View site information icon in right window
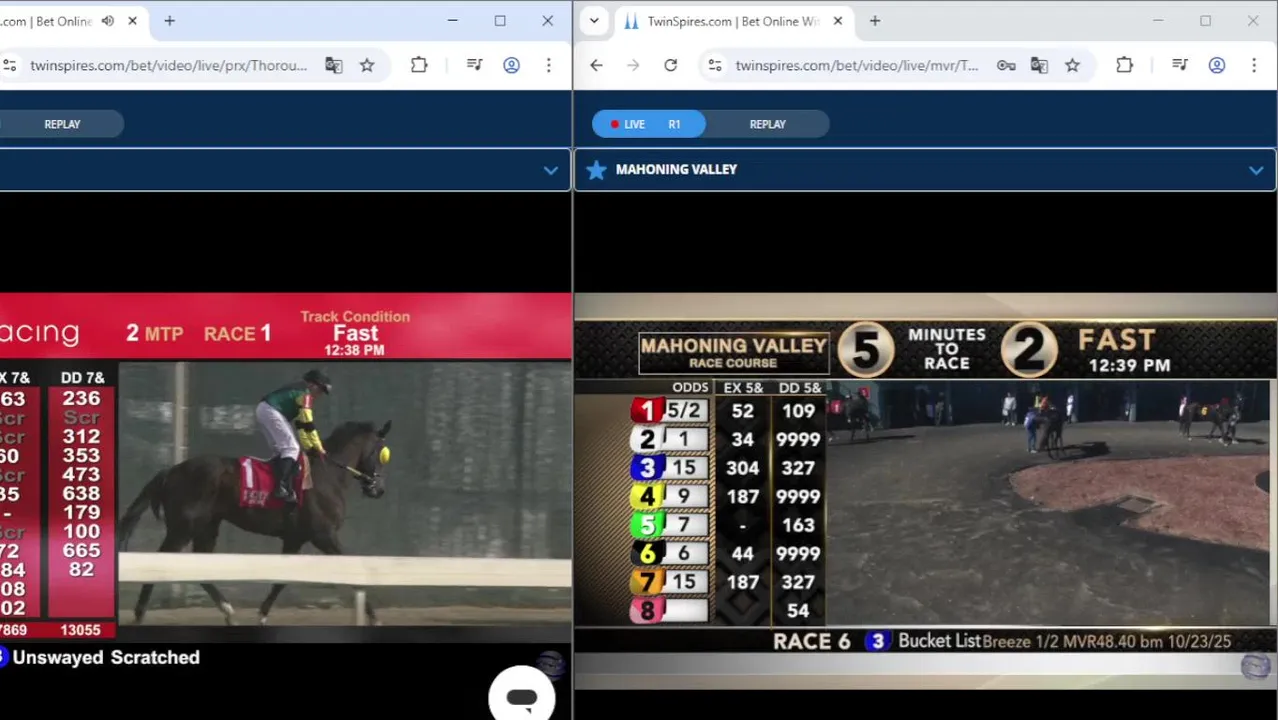Viewport: 1278px width, 720px height. click(714, 65)
